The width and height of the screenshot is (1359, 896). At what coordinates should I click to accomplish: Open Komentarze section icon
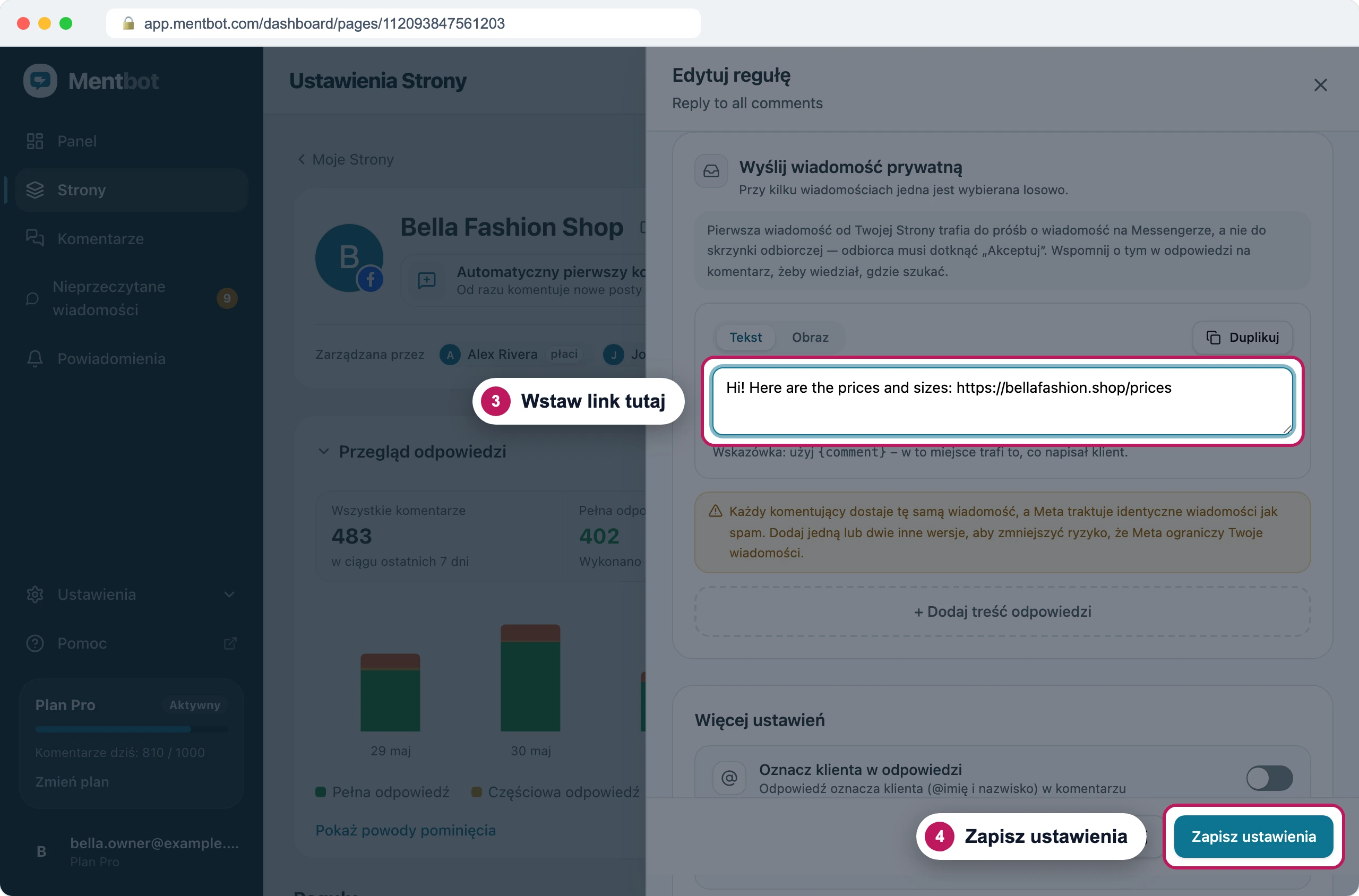point(35,238)
